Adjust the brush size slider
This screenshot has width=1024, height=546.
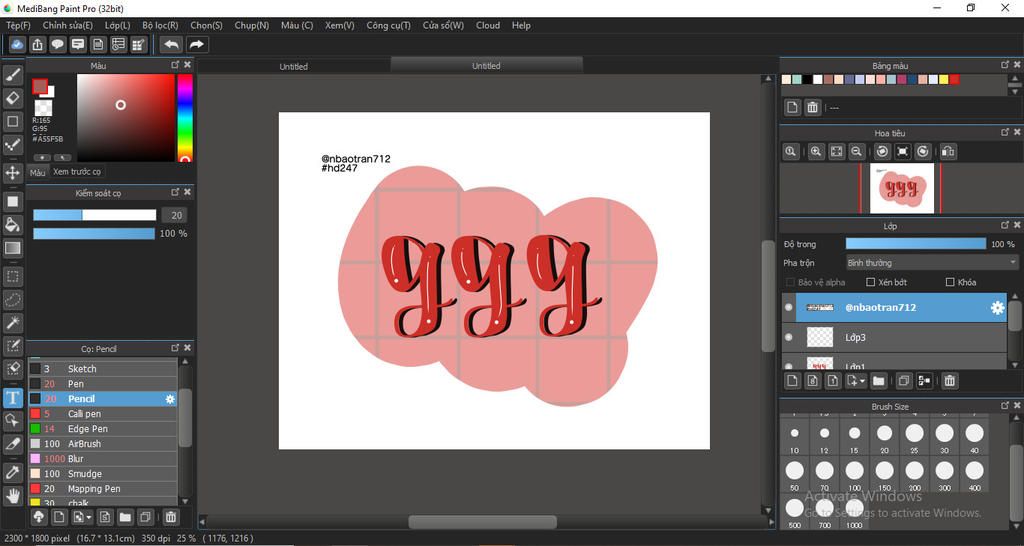tap(95, 215)
